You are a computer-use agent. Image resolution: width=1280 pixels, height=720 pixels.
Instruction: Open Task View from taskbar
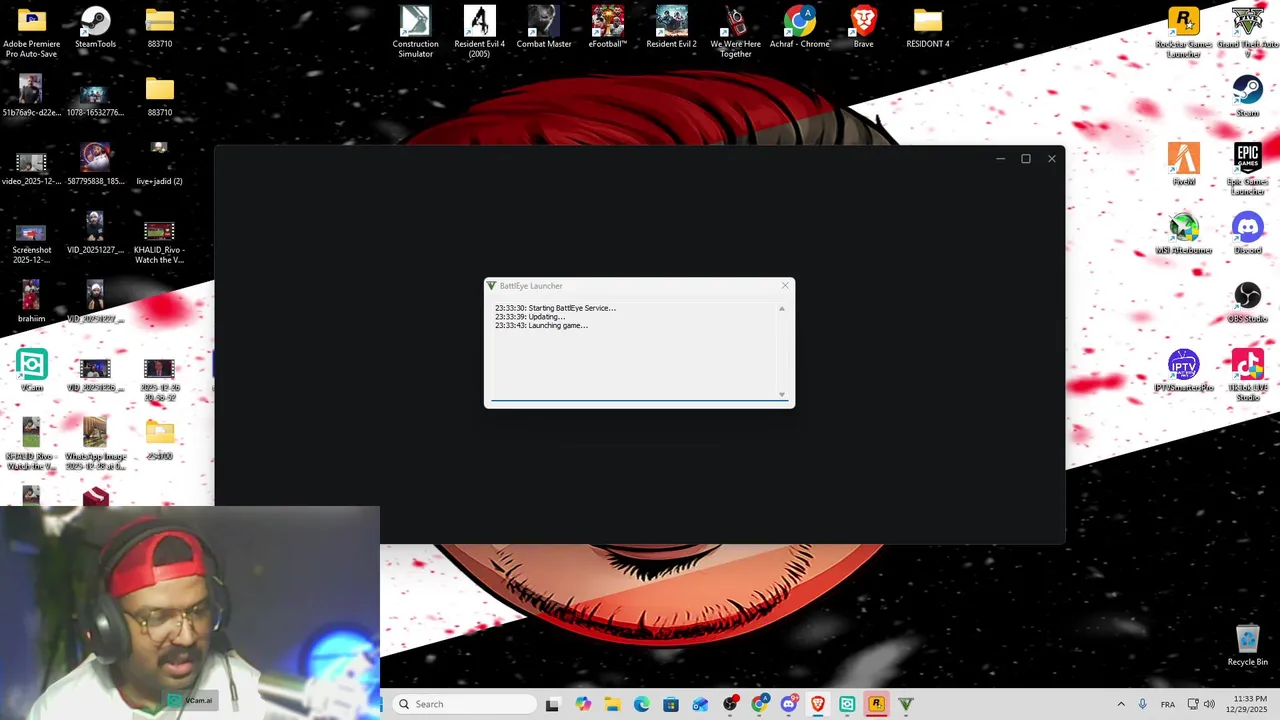coord(552,704)
